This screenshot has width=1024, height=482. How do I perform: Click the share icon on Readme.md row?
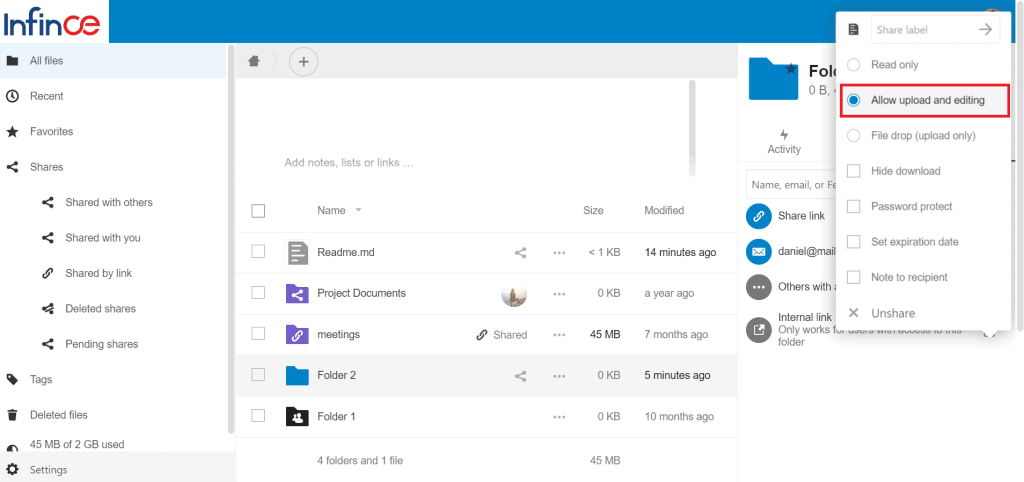click(520, 253)
